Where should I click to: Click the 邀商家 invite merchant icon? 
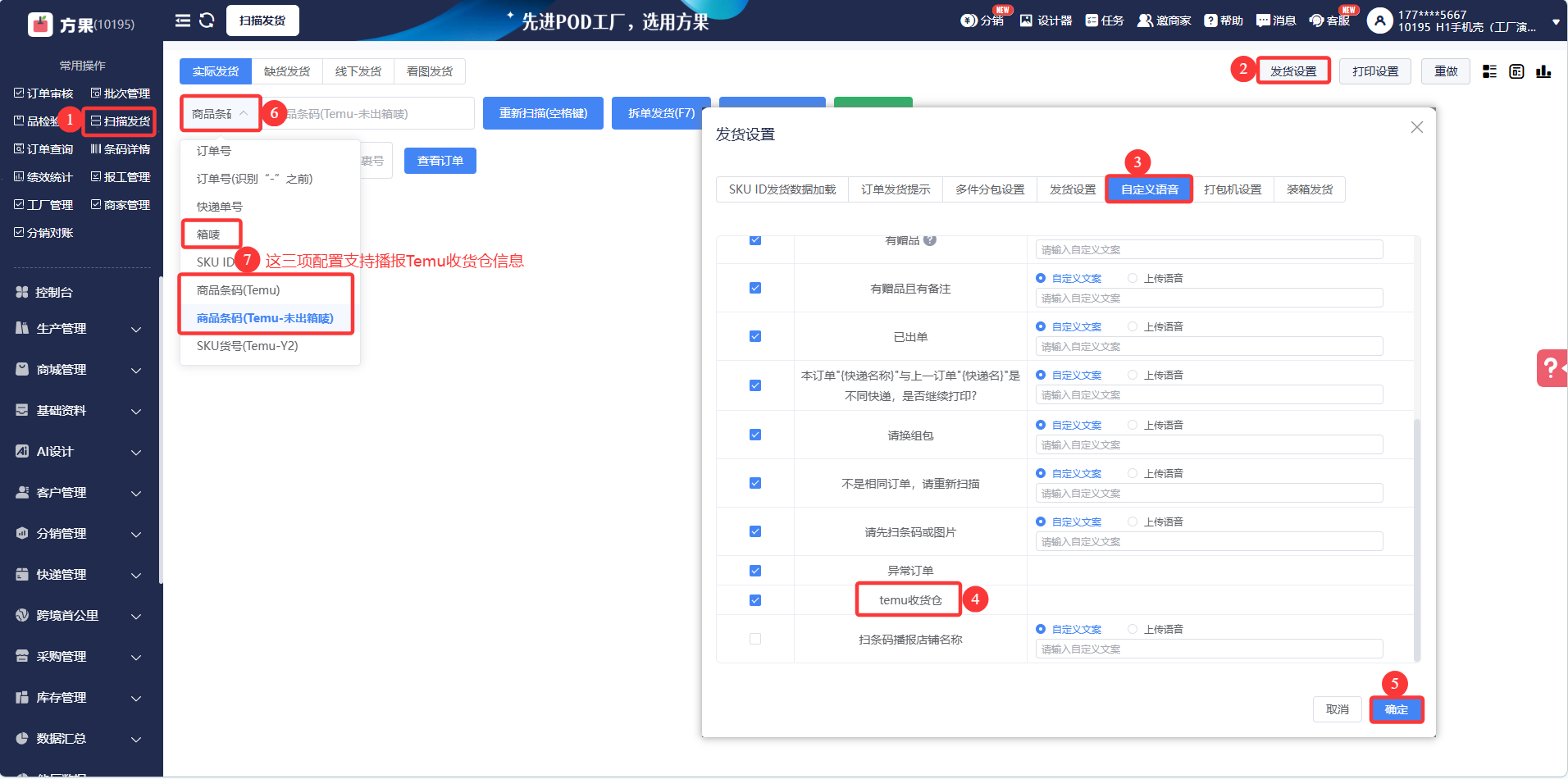(1145, 20)
